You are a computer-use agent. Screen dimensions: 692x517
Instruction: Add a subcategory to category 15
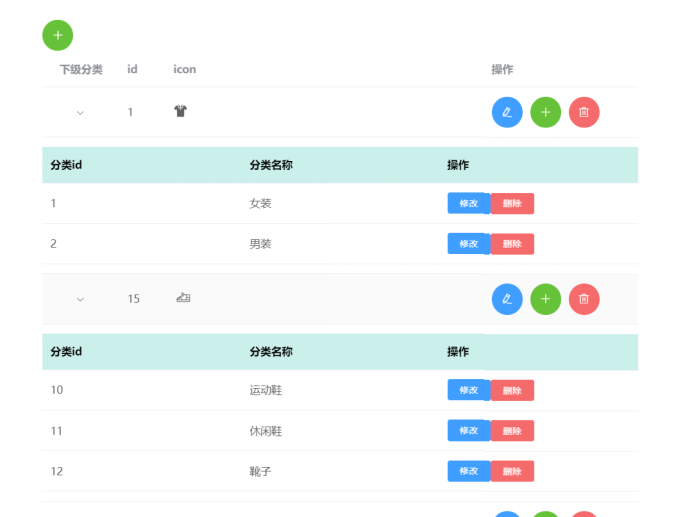click(x=545, y=299)
